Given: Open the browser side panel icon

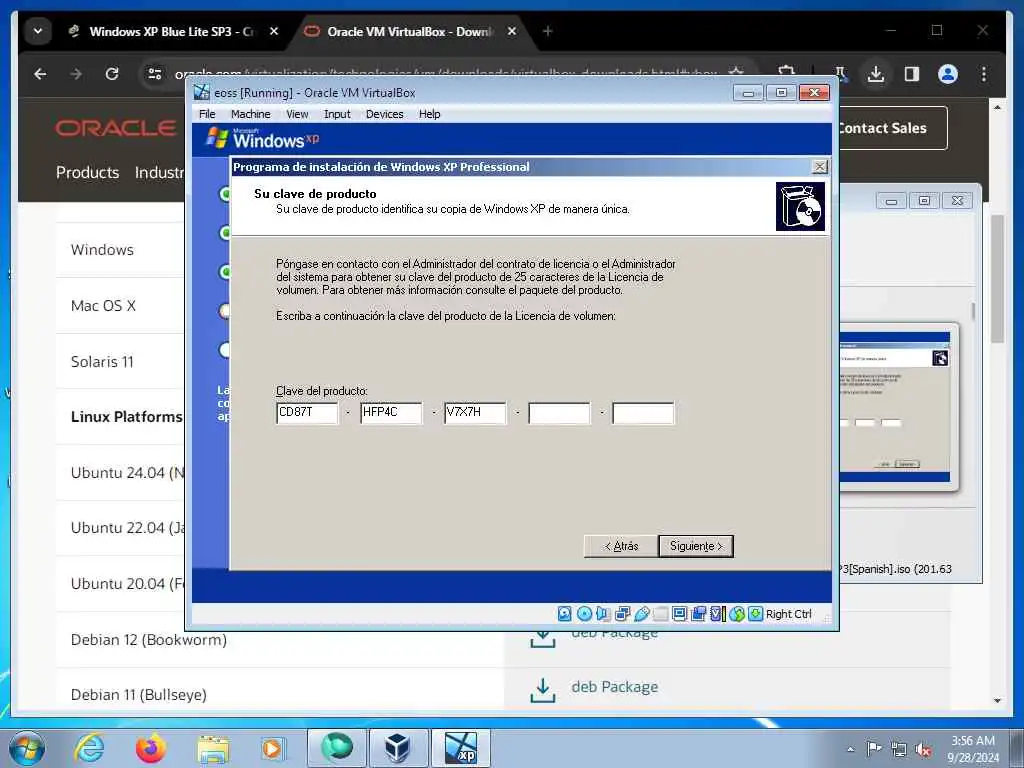Looking at the screenshot, I should (912, 74).
